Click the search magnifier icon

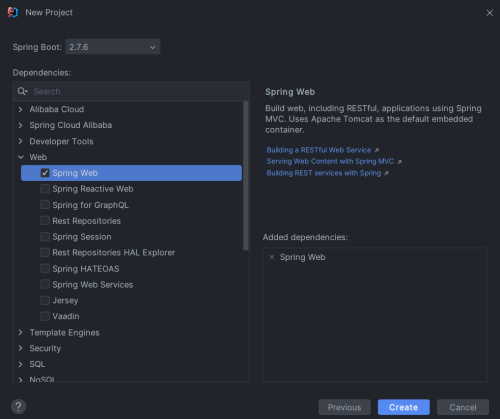[22, 91]
